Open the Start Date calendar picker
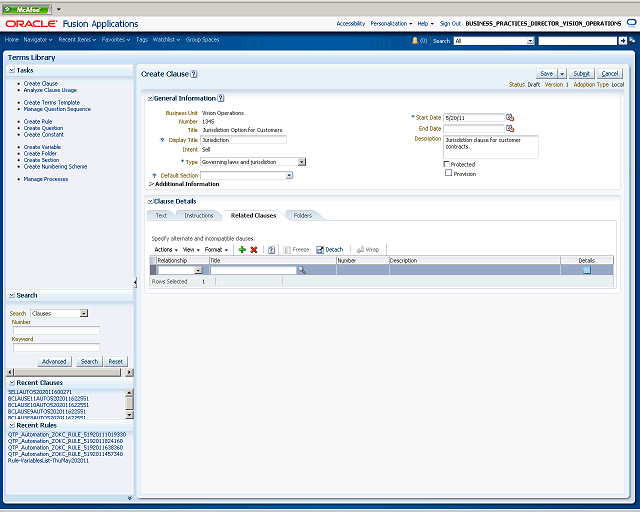 point(510,118)
